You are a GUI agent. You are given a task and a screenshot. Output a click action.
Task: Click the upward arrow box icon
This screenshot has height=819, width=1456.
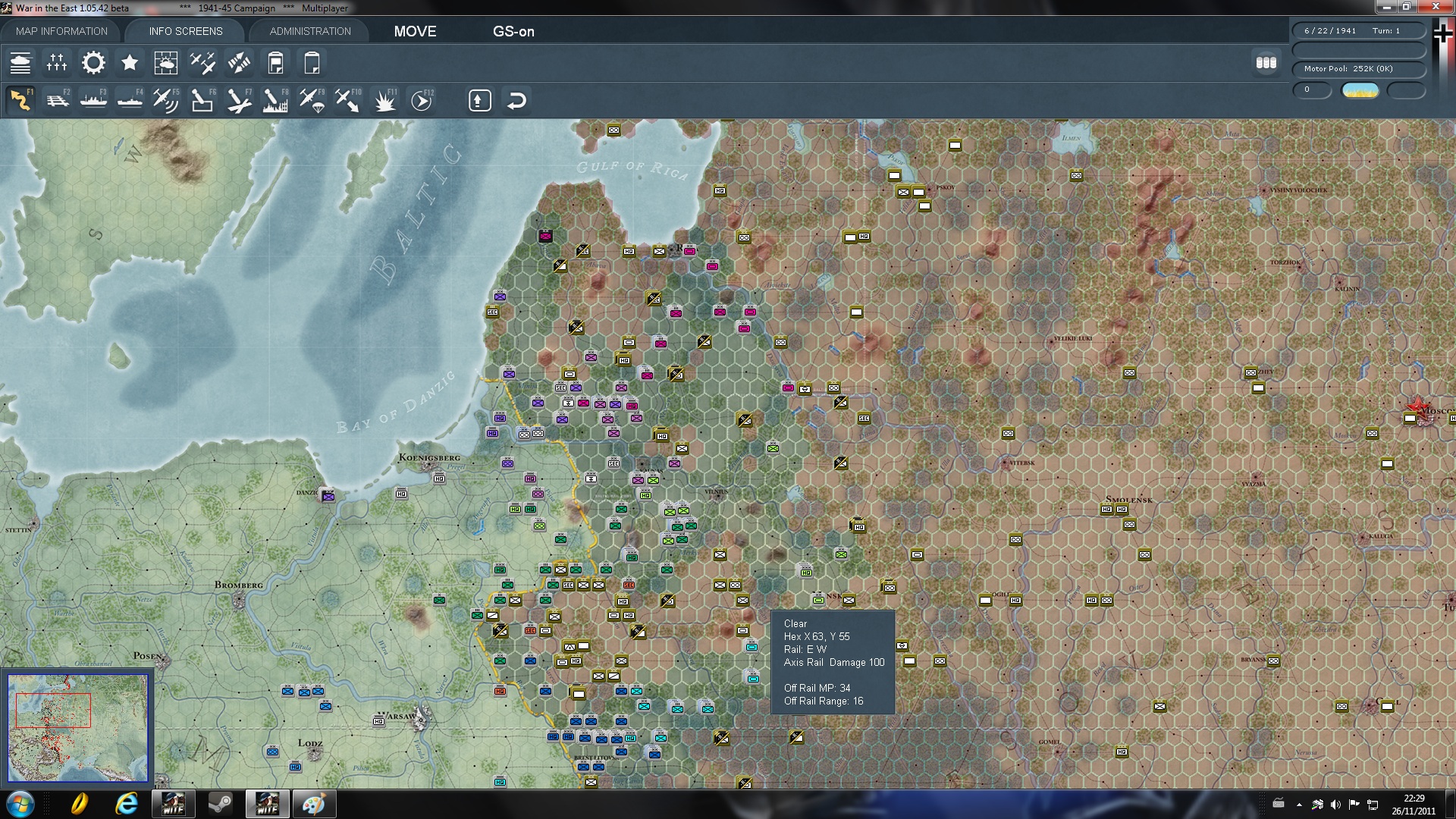pyautogui.click(x=480, y=100)
